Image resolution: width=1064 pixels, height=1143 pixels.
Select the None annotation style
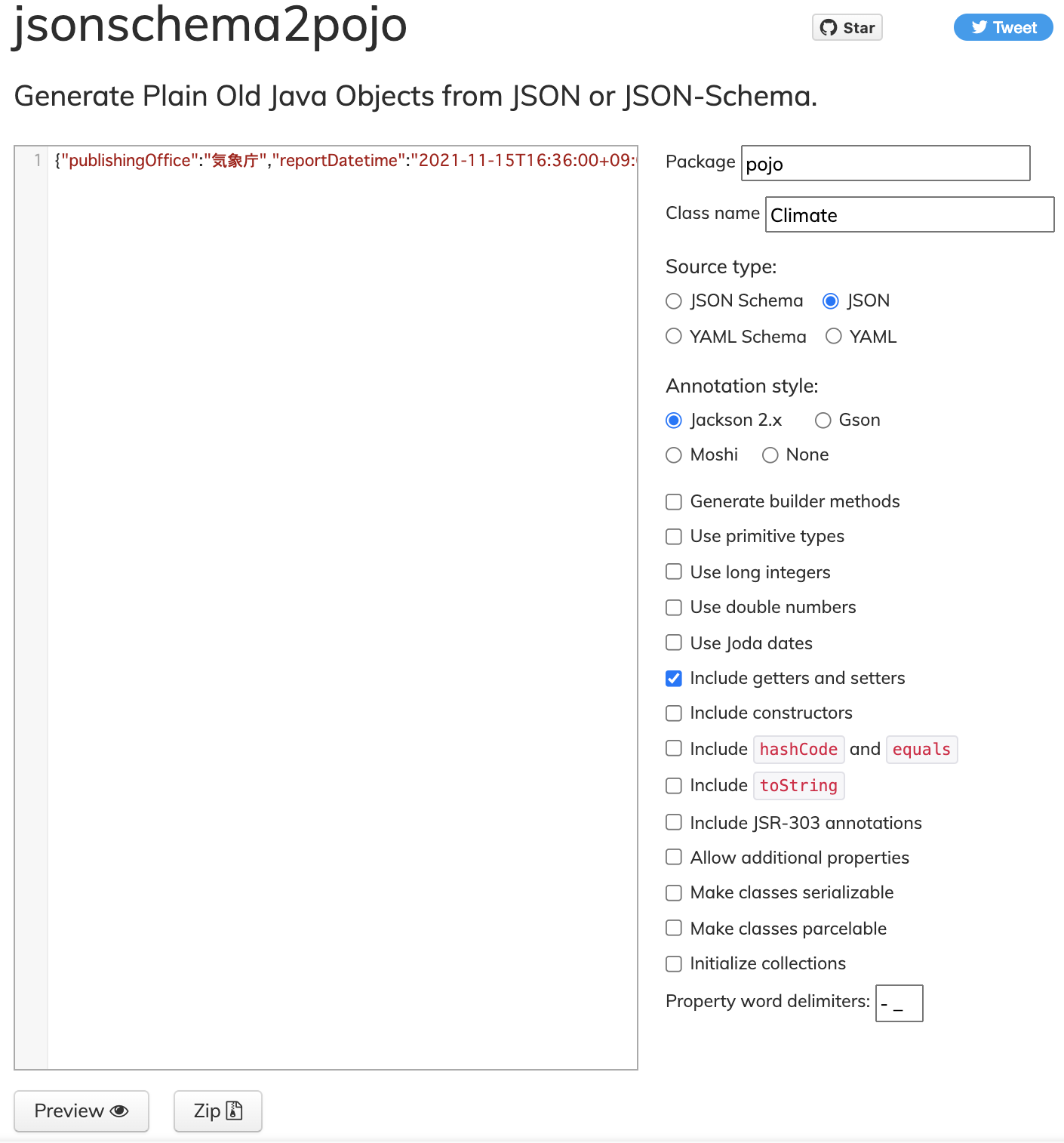click(770, 454)
